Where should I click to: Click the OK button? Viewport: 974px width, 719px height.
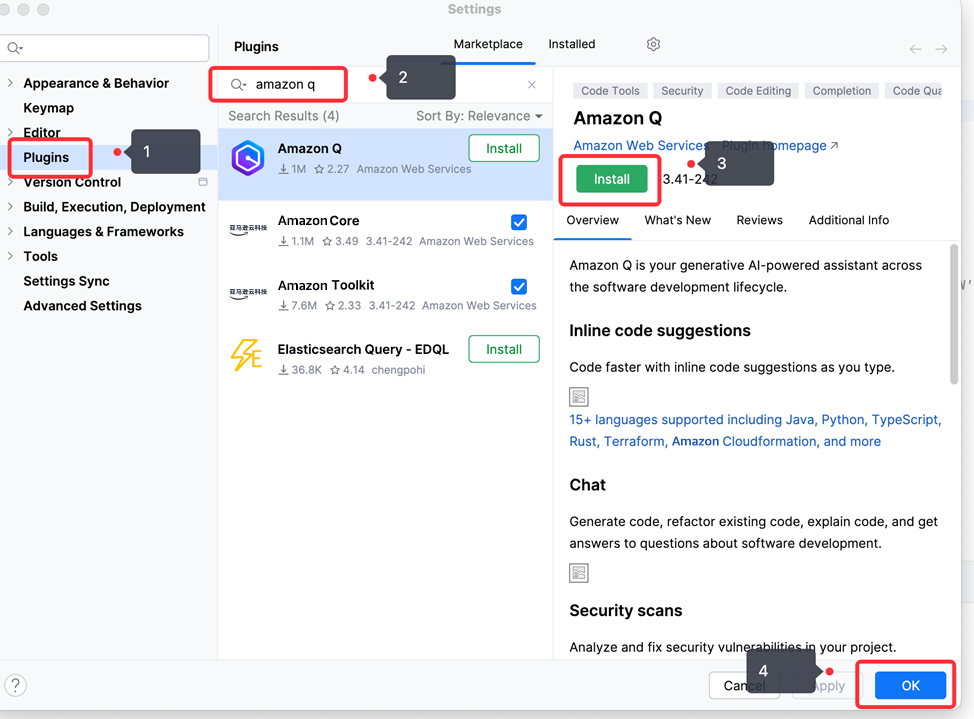click(x=910, y=685)
